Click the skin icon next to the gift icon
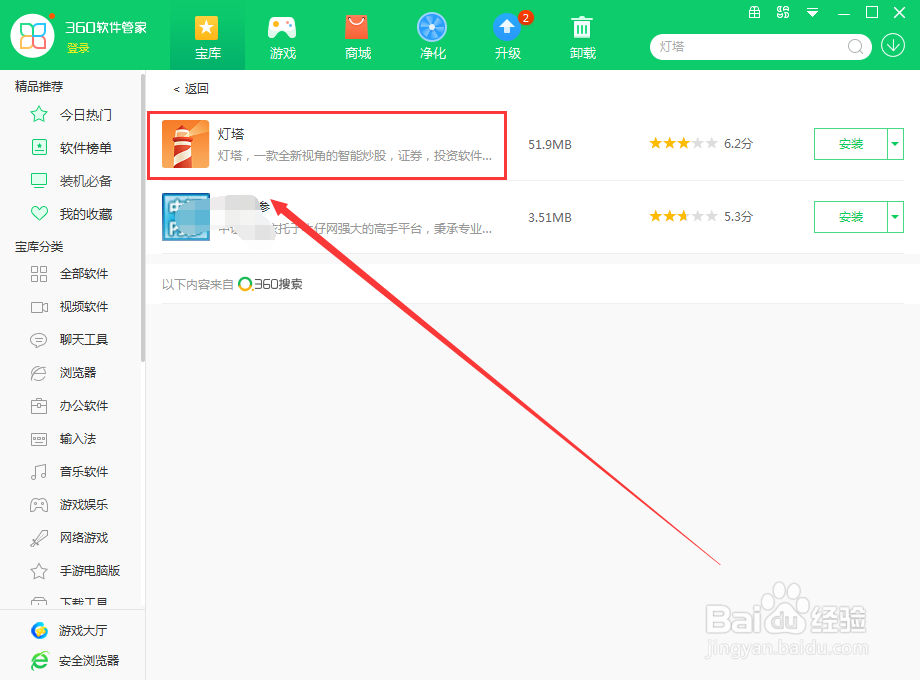The width and height of the screenshot is (920, 680). [x=783, y=12]
